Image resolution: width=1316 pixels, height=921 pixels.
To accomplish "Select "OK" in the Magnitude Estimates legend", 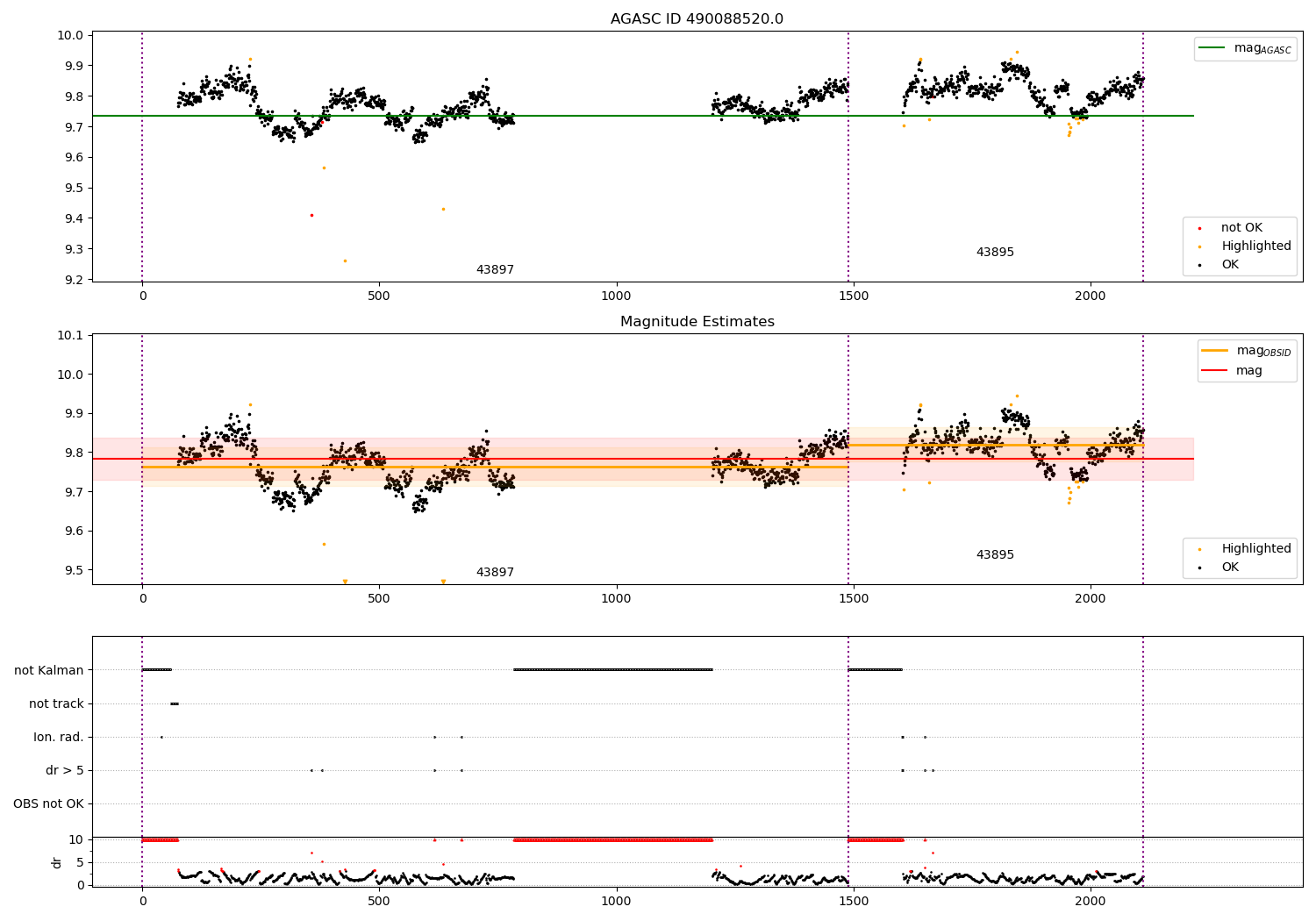I will tap(1230, 568).
